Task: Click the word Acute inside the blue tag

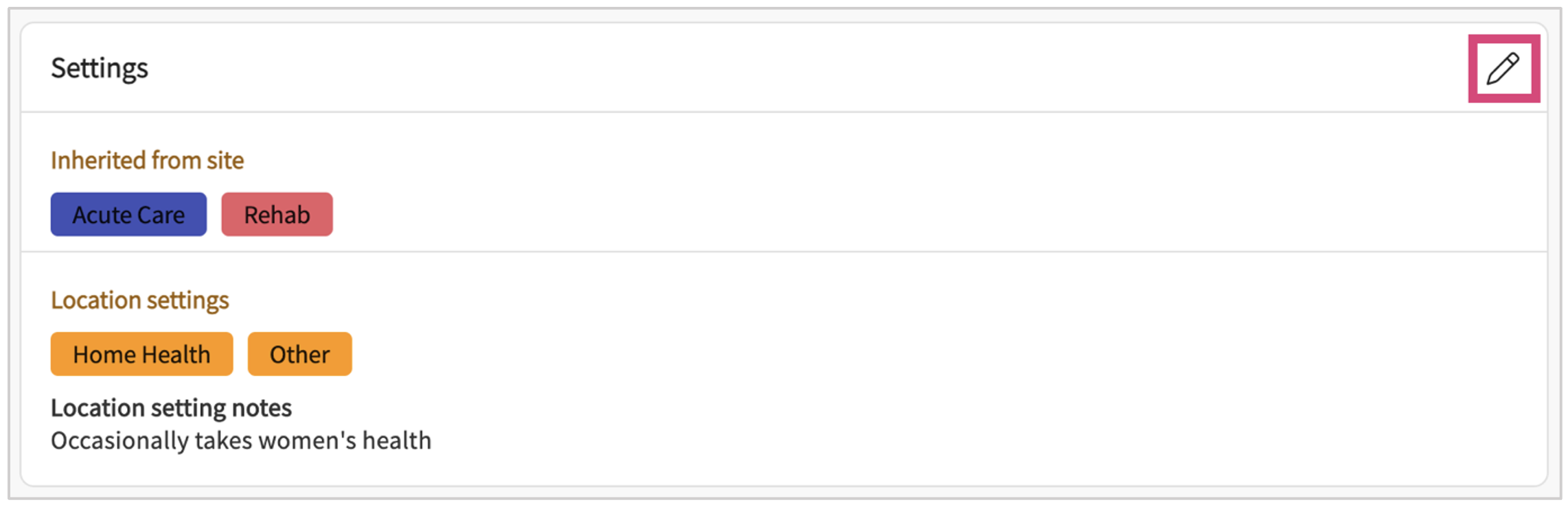Action: [102, 215]
